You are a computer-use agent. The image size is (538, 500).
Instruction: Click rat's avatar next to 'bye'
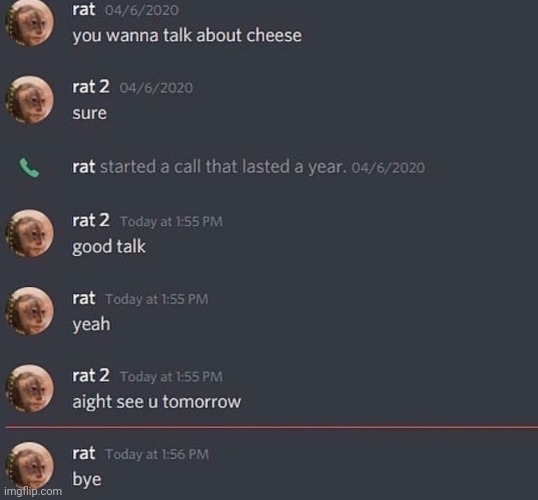[30, 466]
